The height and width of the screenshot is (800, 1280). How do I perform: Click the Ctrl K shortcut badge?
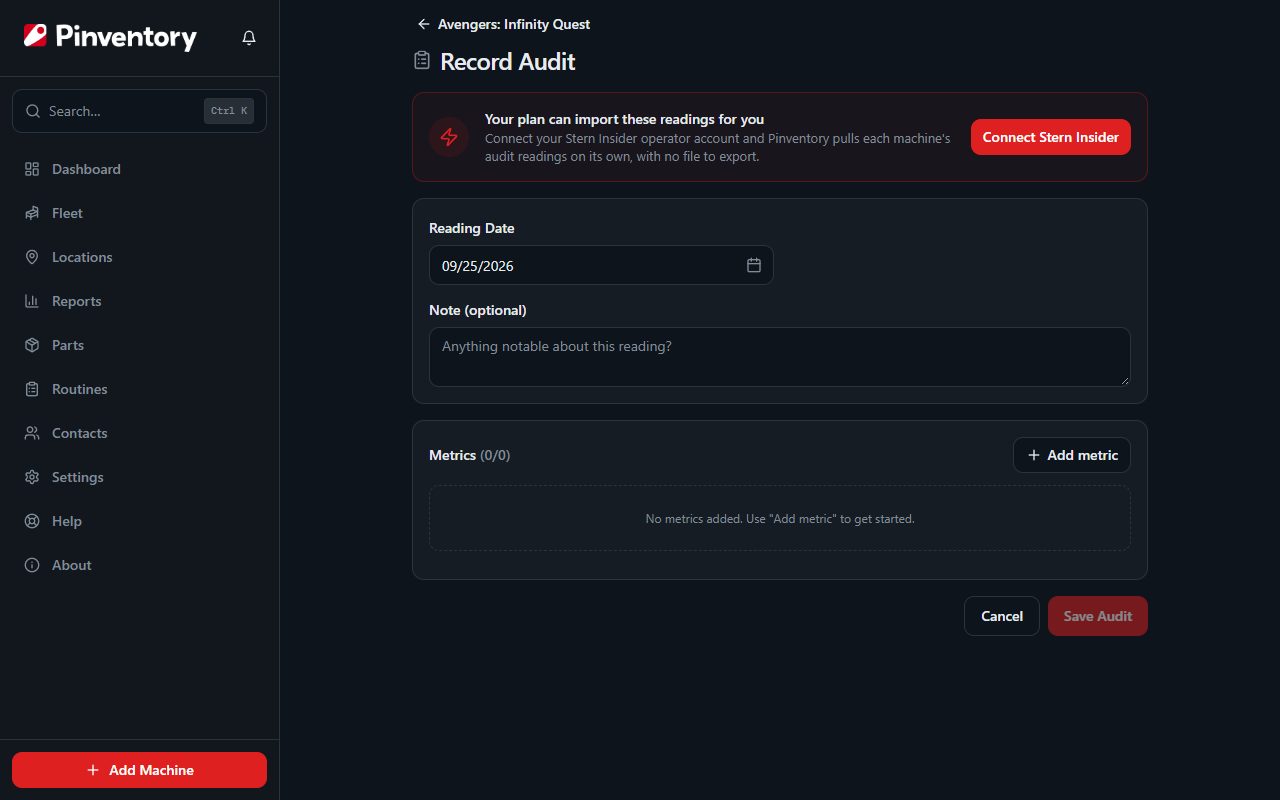pos(229,111)
